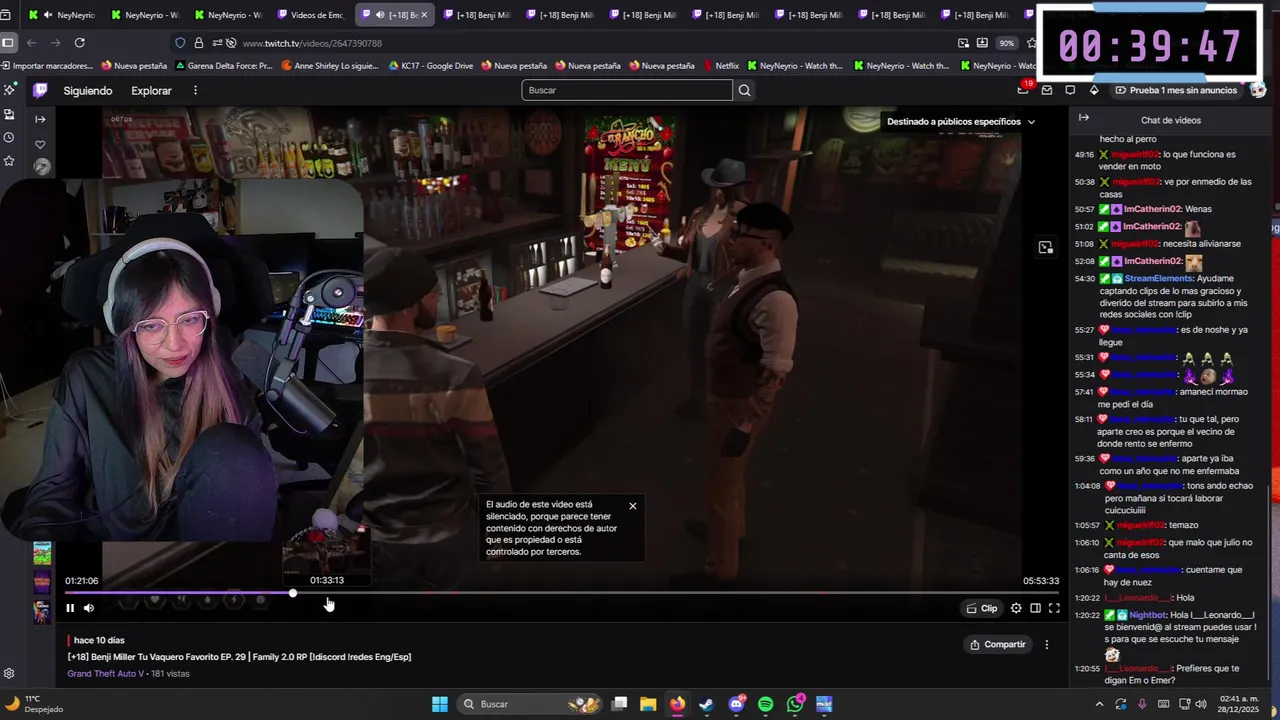The width and height of the screenshot is (1280, 720).
Task: Open the 11°C weather widget
Action: [x=33, y=704]
